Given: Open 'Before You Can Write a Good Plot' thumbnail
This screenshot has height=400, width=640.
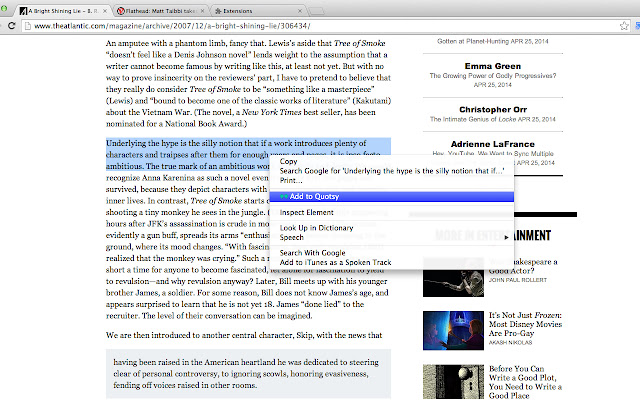Looking at the screenshot, I should click(453, 382).
